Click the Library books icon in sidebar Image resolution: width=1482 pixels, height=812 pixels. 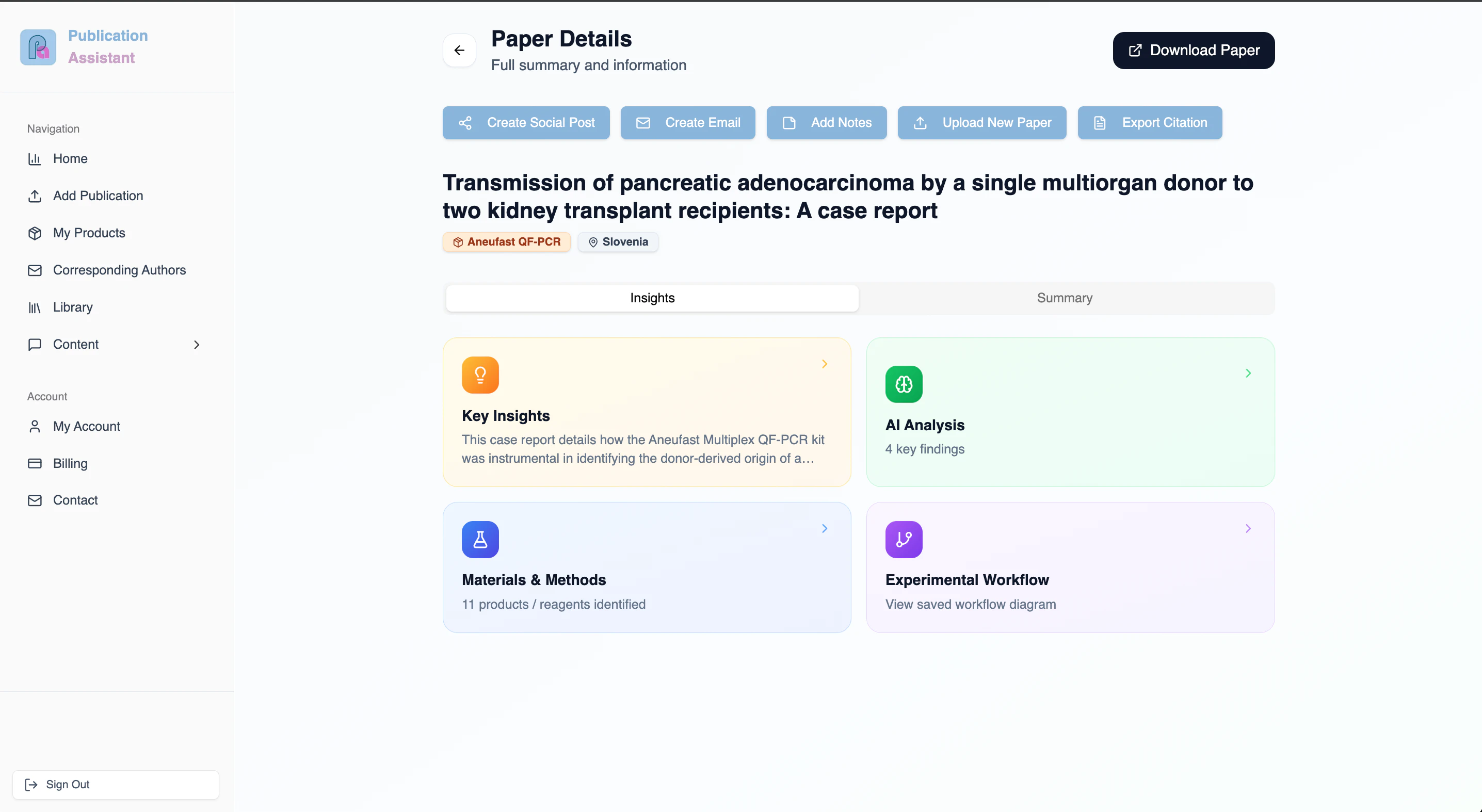tap(35, 307)
